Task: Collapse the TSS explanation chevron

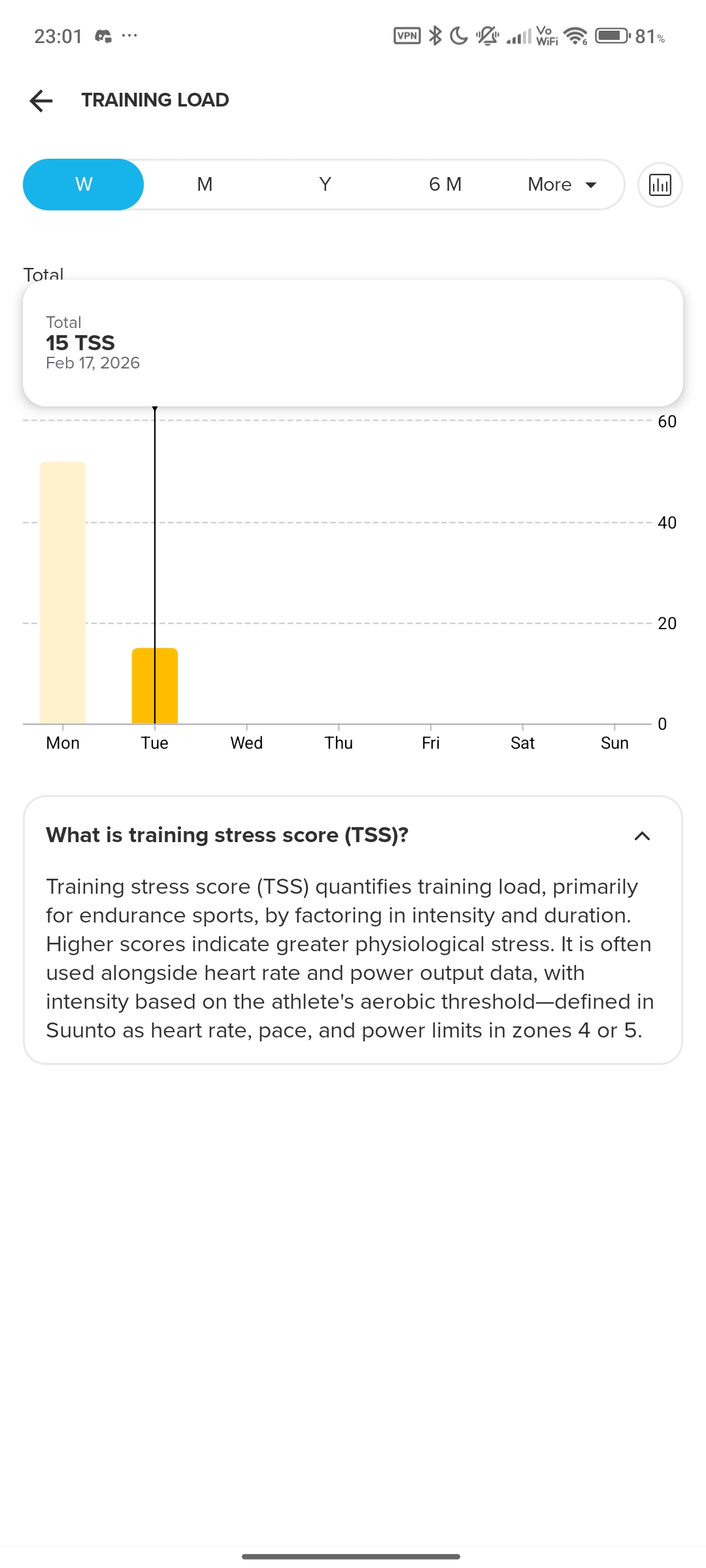Action: 642,836
